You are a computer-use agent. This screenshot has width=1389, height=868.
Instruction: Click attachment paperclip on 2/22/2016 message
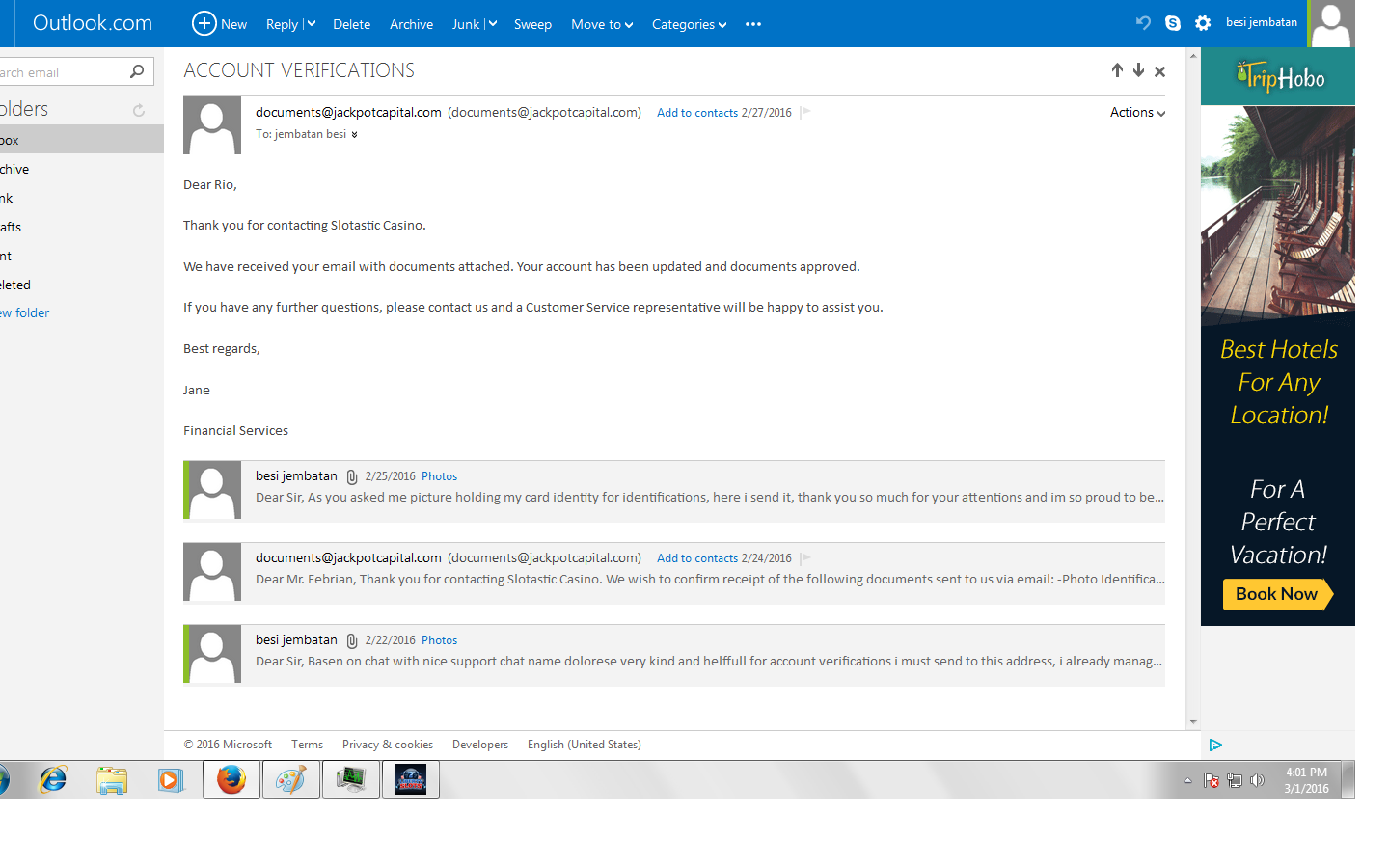(352, 640)
